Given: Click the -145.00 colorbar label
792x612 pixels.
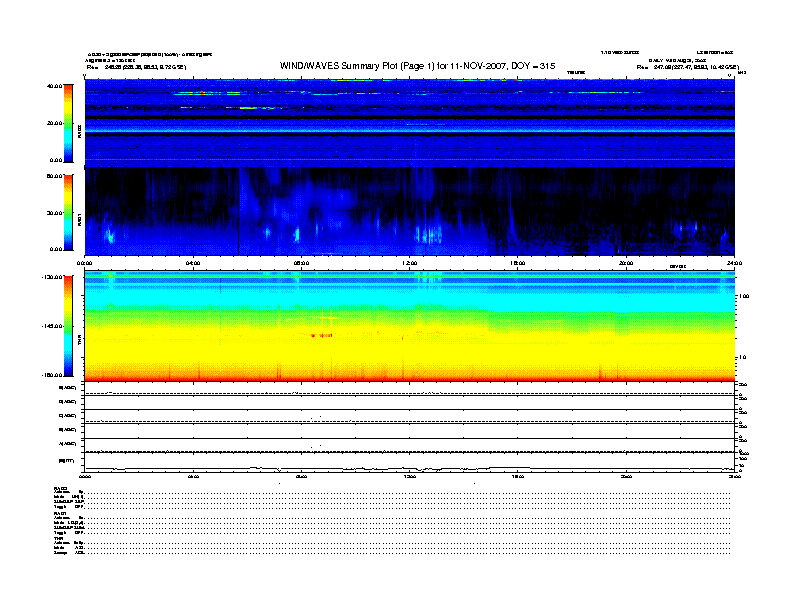Looking at the screenshot, I should 53,326.
